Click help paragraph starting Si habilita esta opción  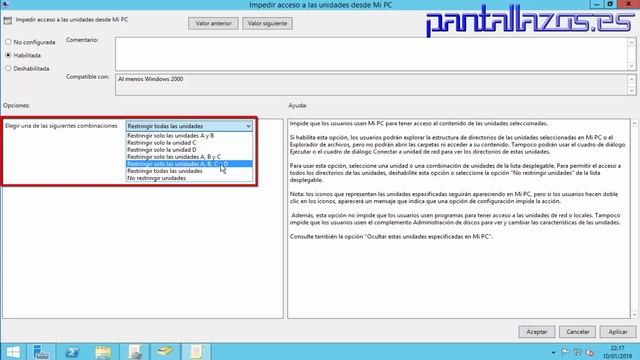pyautogui.click(x=457, y=144)
